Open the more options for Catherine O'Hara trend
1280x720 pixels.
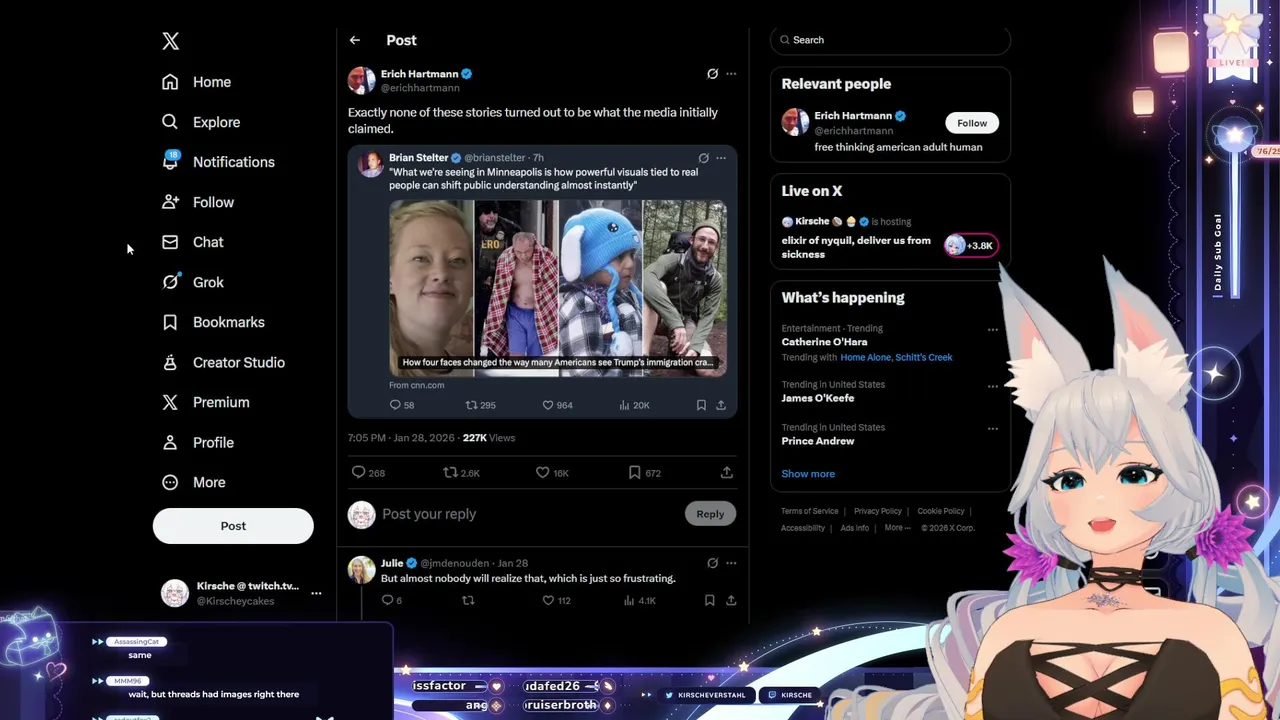tap(993, 329)
